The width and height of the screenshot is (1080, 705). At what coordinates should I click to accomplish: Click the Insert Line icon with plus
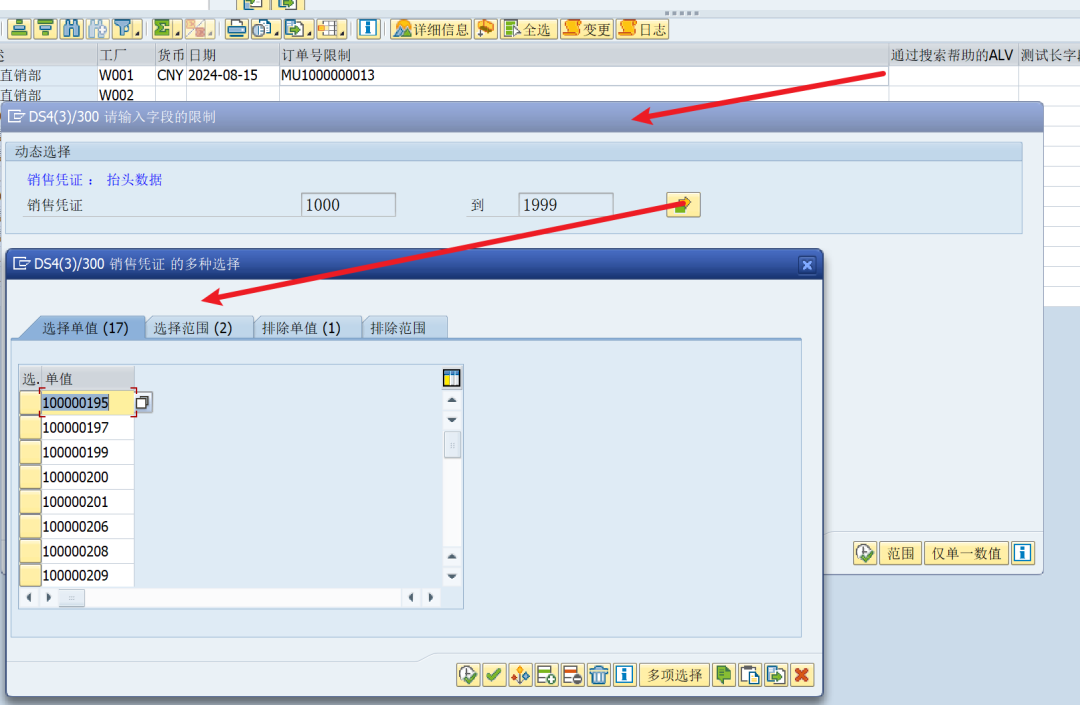pos(546,675)
